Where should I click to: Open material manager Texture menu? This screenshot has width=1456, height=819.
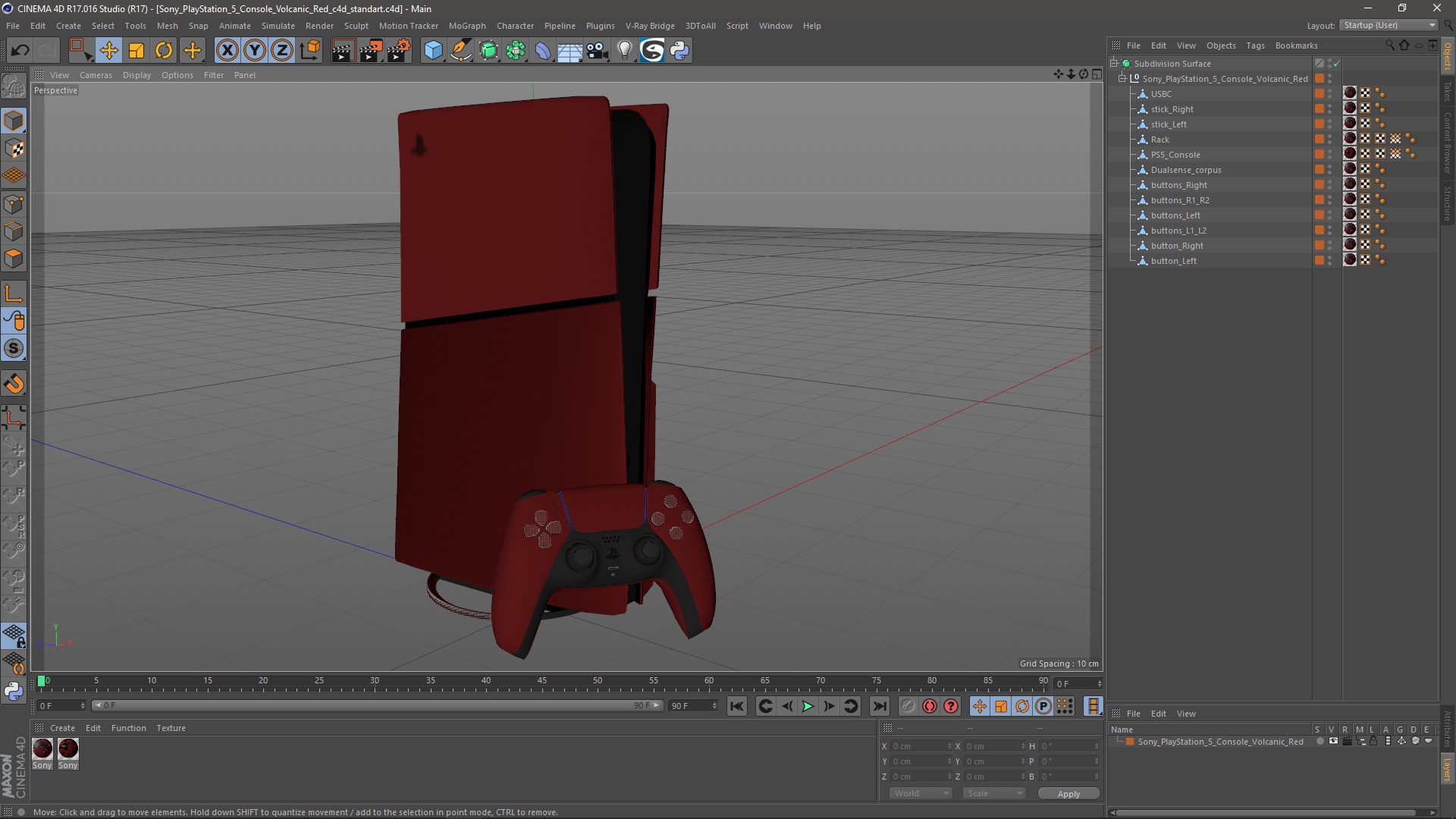(171, 728)
